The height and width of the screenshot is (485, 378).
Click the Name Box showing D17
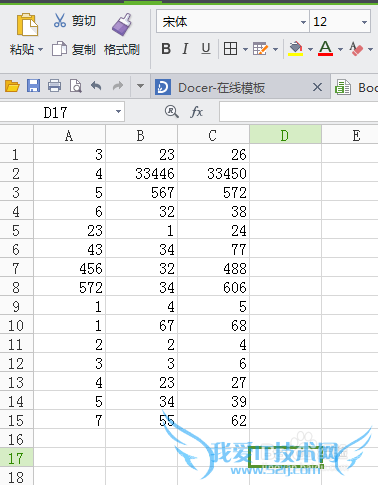click(55, 112)
